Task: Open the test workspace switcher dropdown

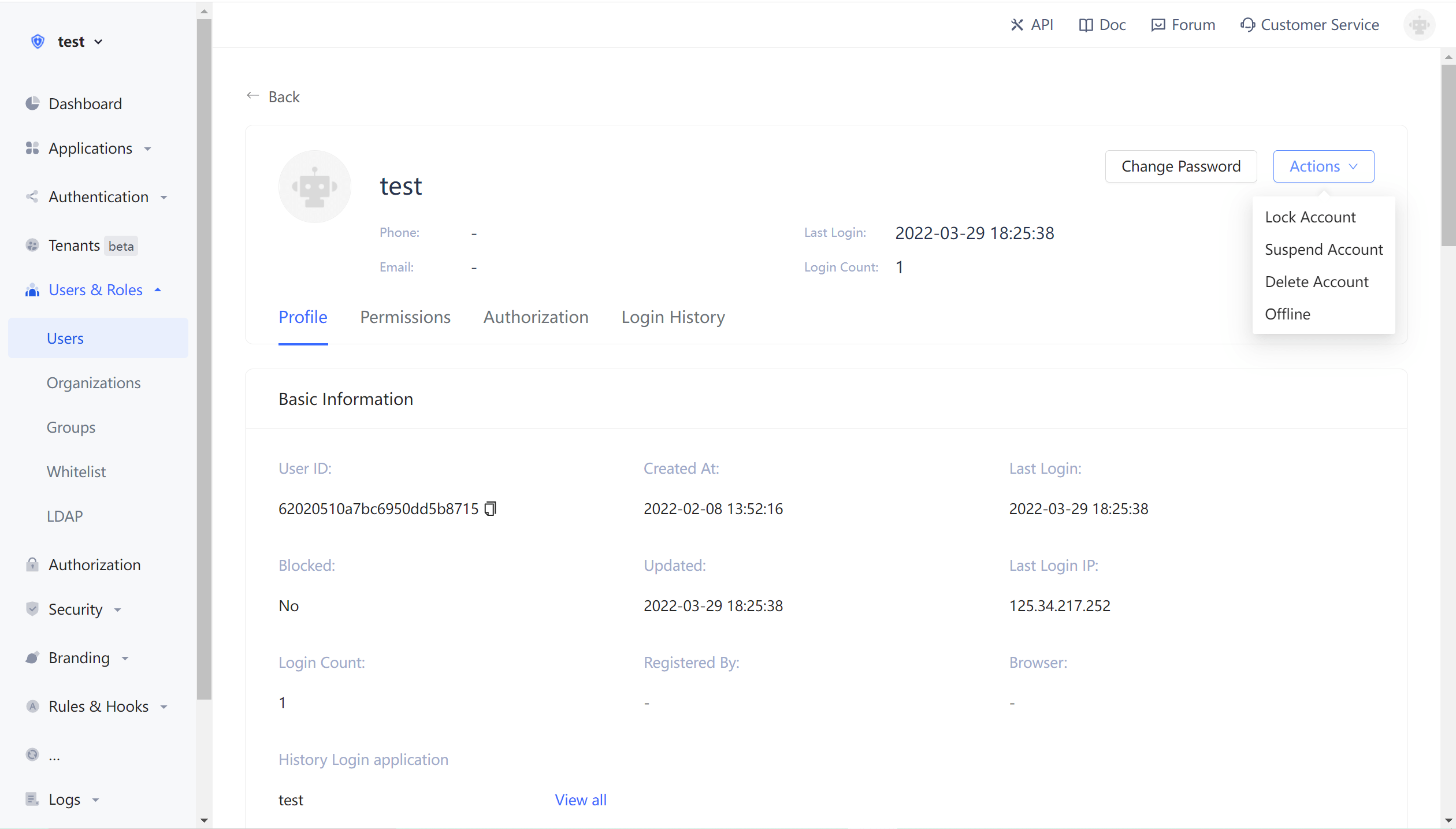Action: 80,42
